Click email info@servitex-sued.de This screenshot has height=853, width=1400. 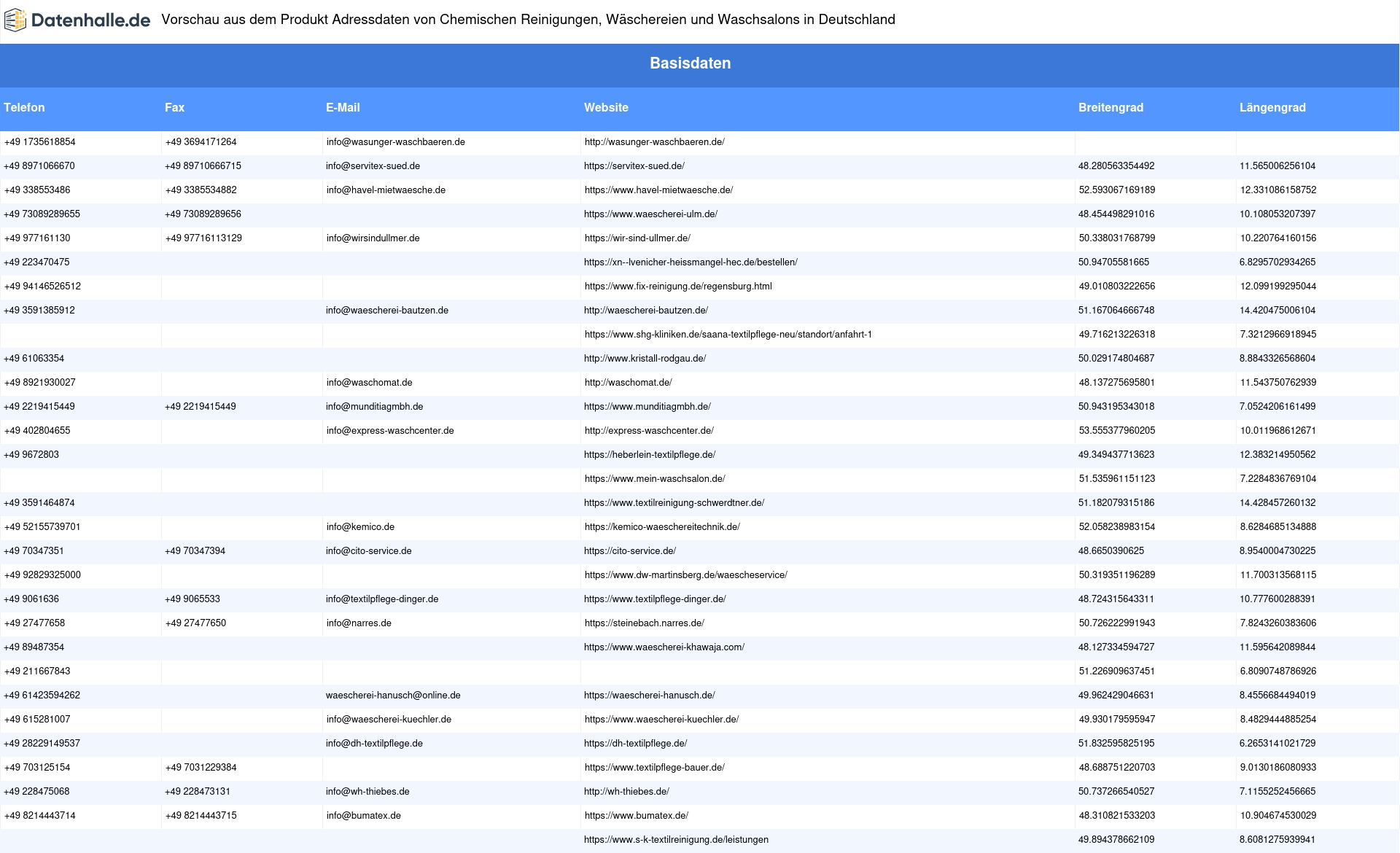[x=373, y=166]
